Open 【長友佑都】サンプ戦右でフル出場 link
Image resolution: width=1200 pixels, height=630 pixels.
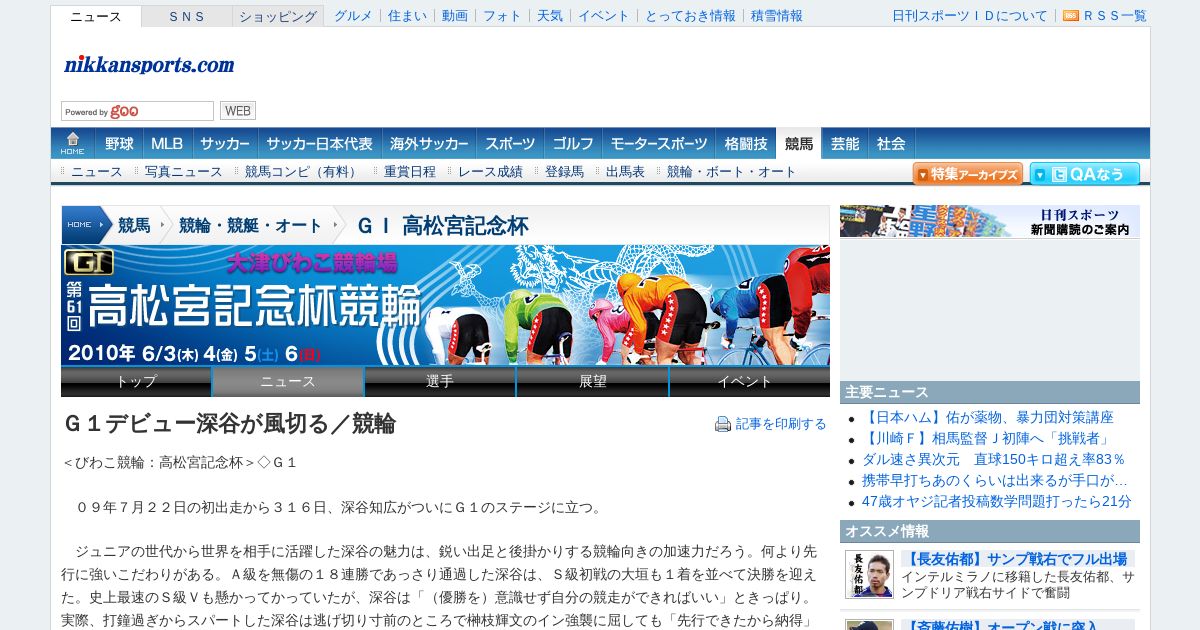(1017, 559)
